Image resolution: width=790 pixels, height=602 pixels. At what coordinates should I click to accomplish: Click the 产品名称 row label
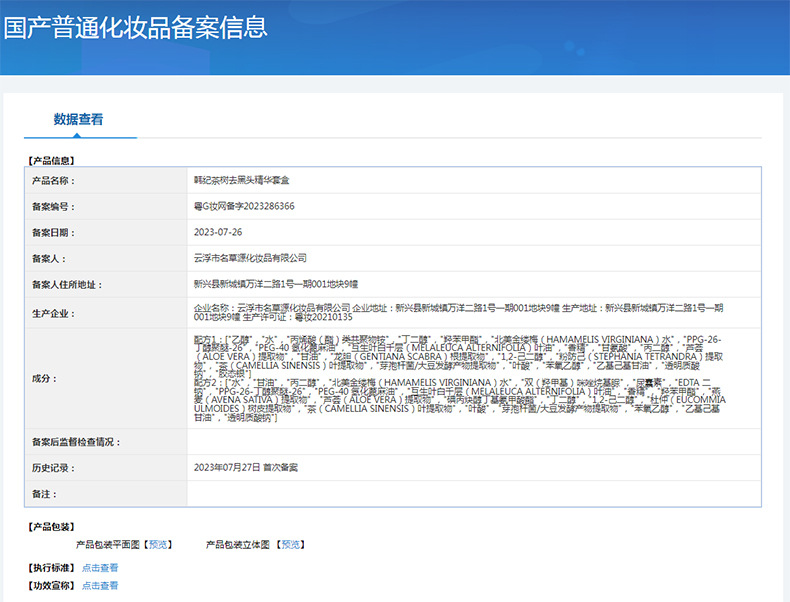pyautogui.click(x=53, y=181)
